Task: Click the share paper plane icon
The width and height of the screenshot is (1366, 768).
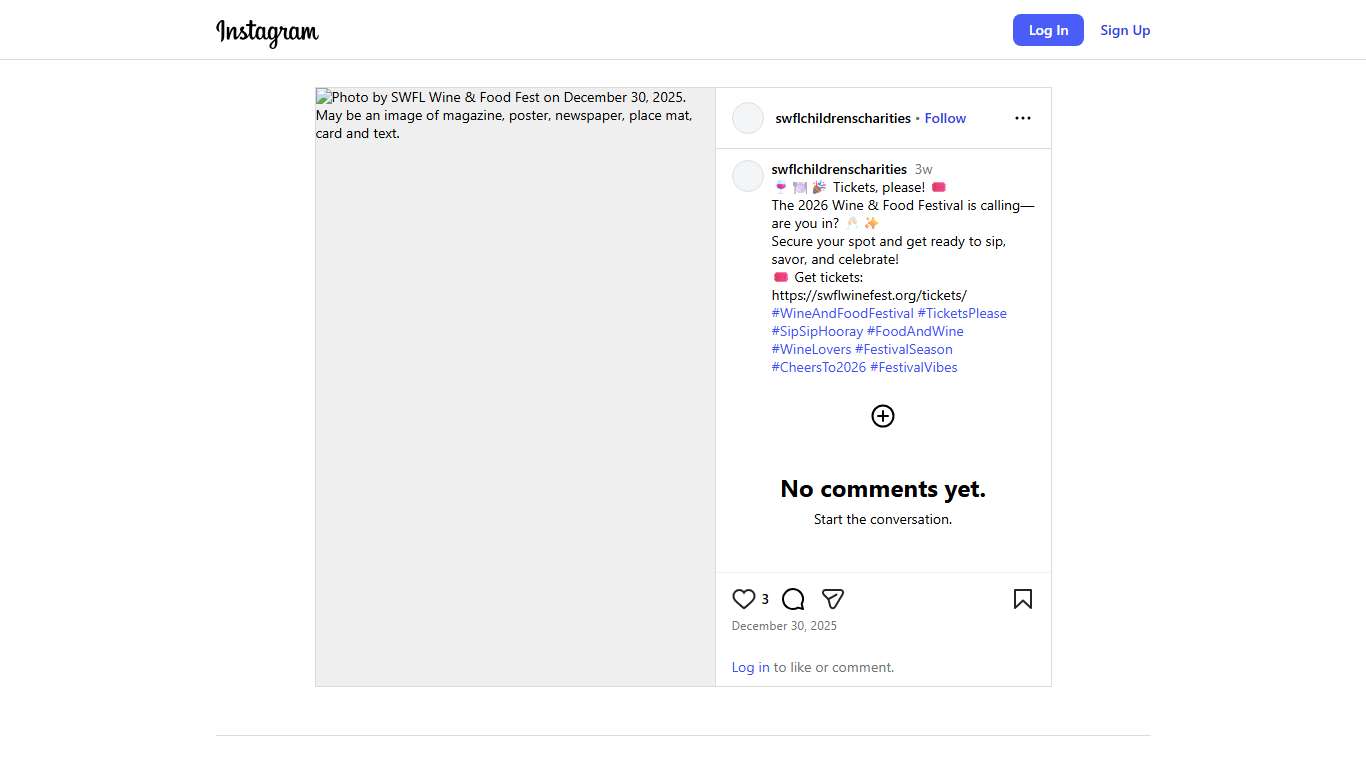Action: tap(833, 599)
